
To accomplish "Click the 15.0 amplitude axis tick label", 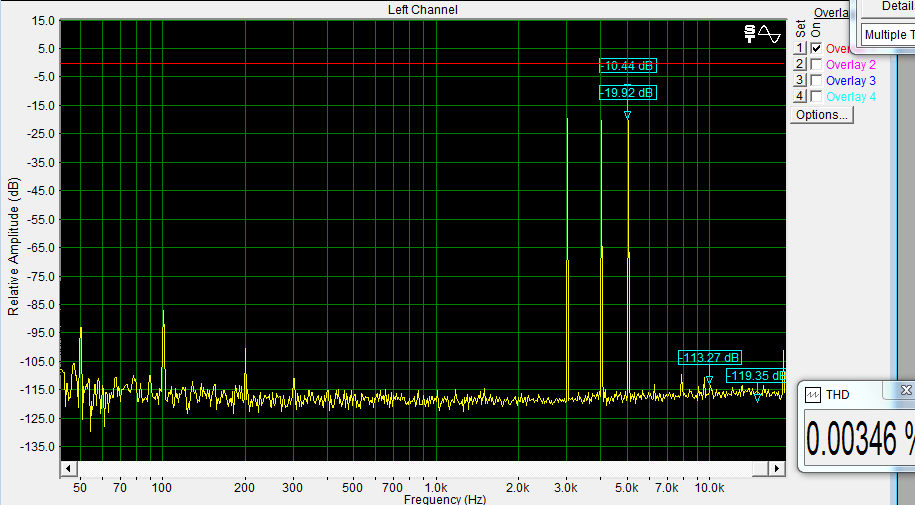I will pyautogui.click(x=43, y=20).
